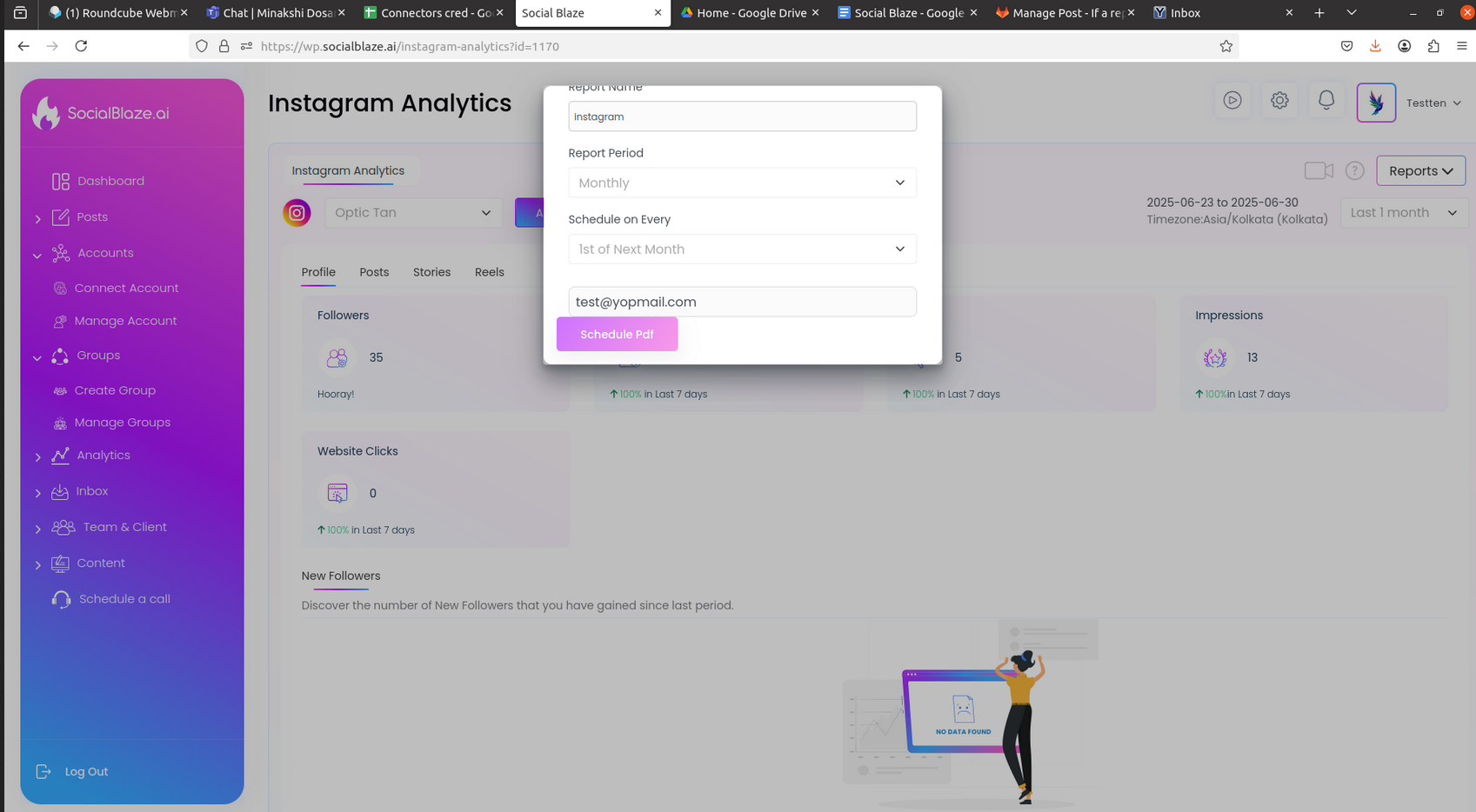The image size is (1476, 812).
Task: Open the Testten user menu
Action: click(x=1433, y=103)
